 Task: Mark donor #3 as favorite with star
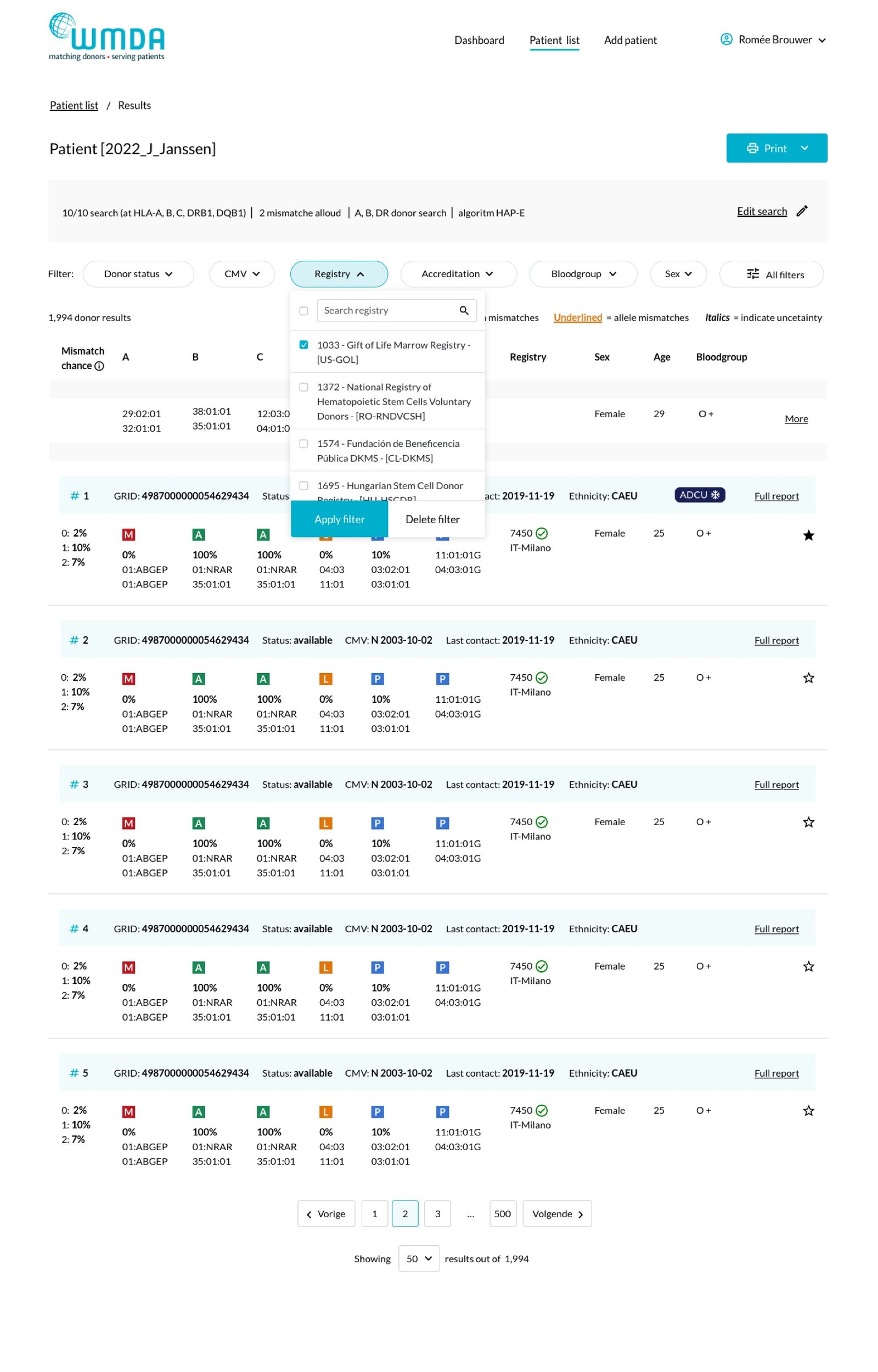(808, 822)
